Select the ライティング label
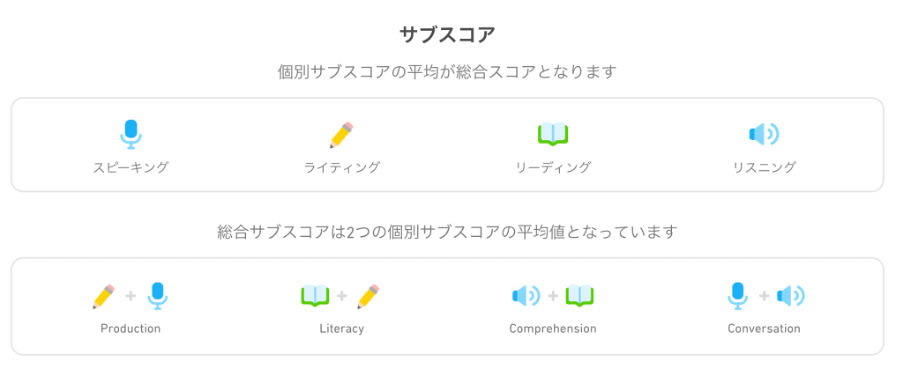This screenshot has width=904, height=392. pyautogui.click(x=342, y=168)
